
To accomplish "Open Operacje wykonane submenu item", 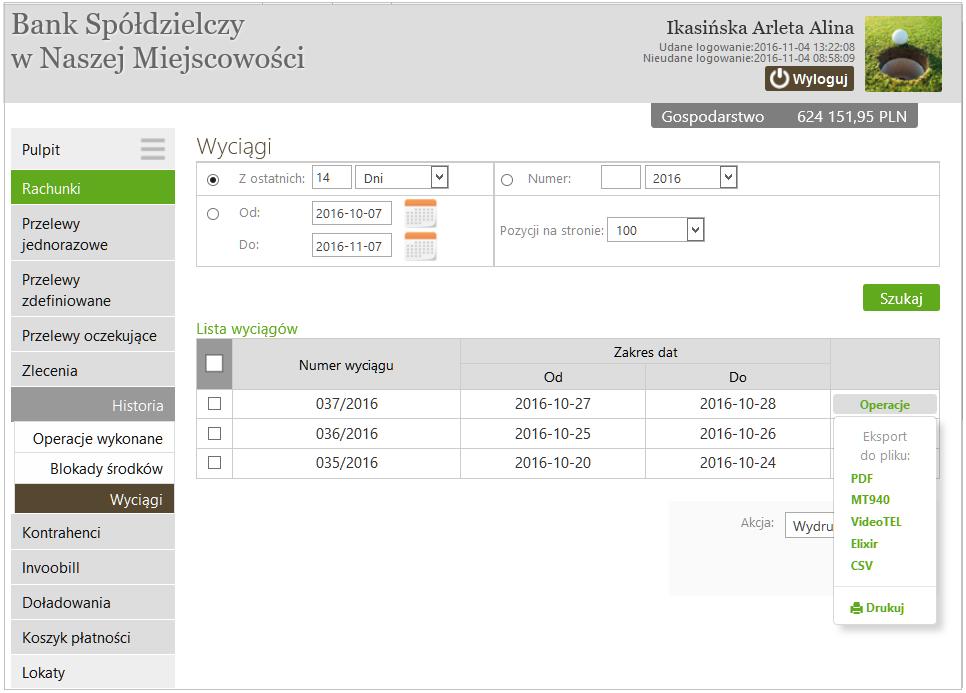I will 94,438.
